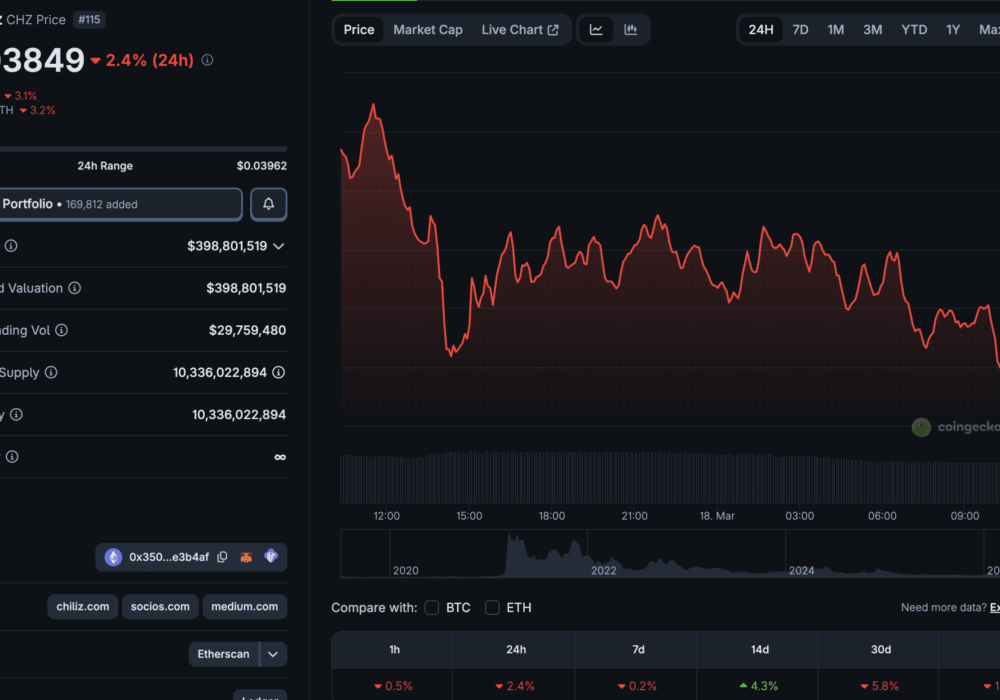Click the historical mini chart navigator near 2022

[603, 556]
